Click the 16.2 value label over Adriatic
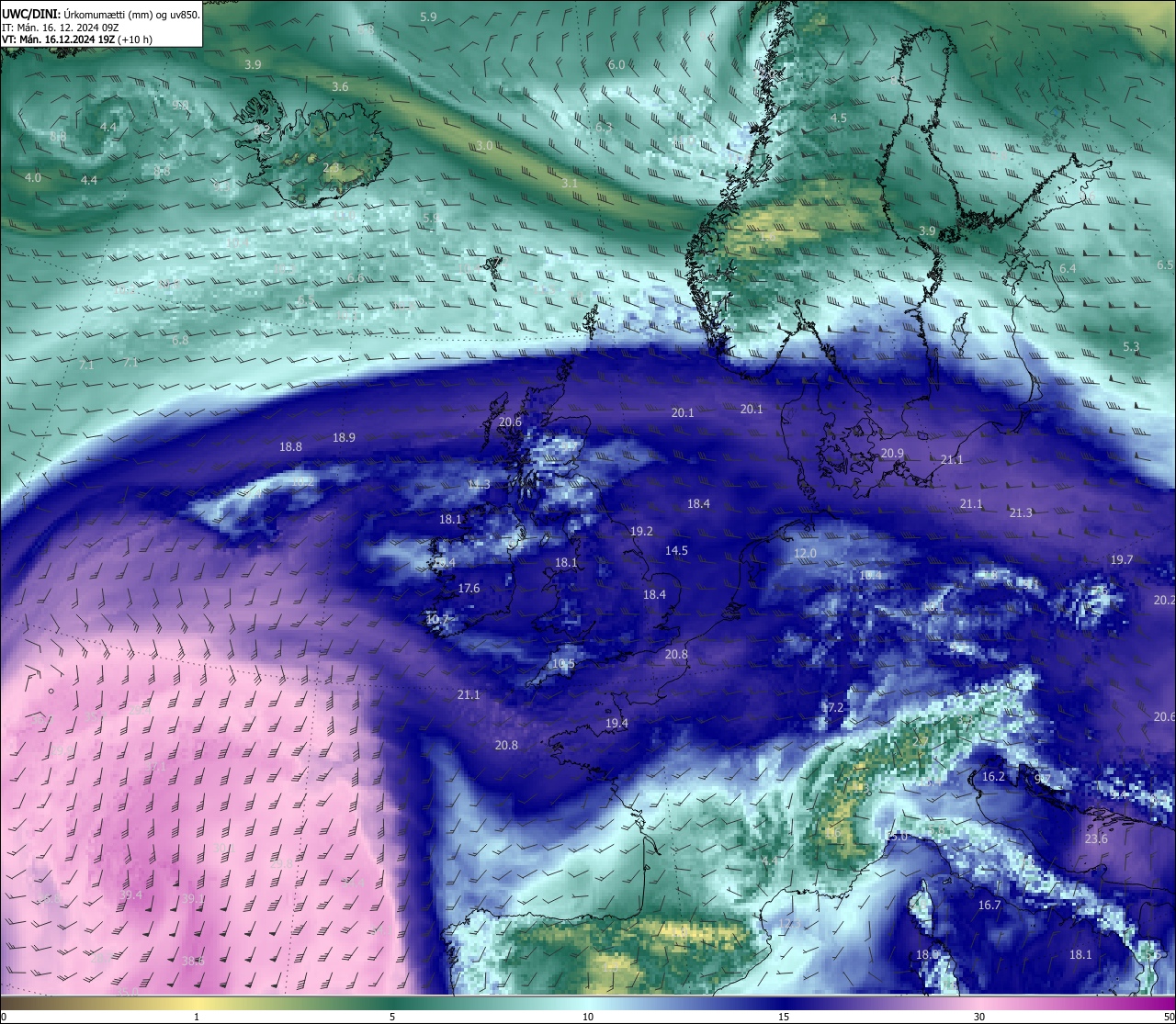This screenshot has width=1176, height=1024. (993, 776)
